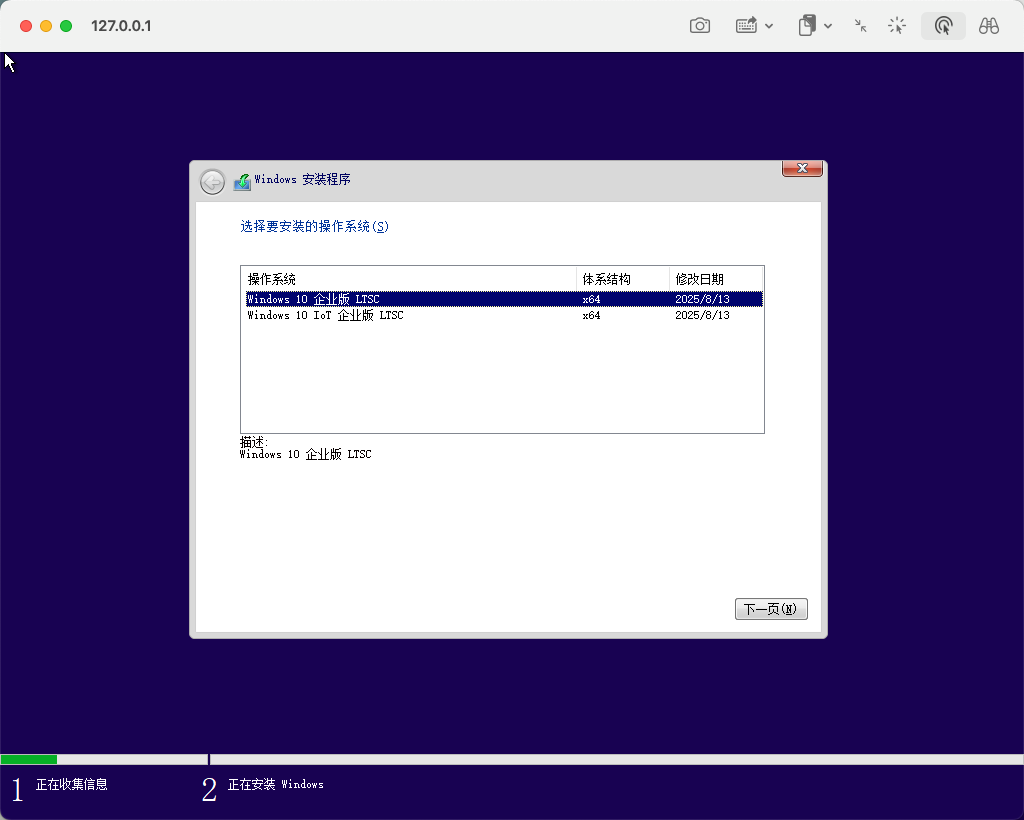1024x820 pixels.
Task: Click the Windows setup program icon
Action: point(242,181)
